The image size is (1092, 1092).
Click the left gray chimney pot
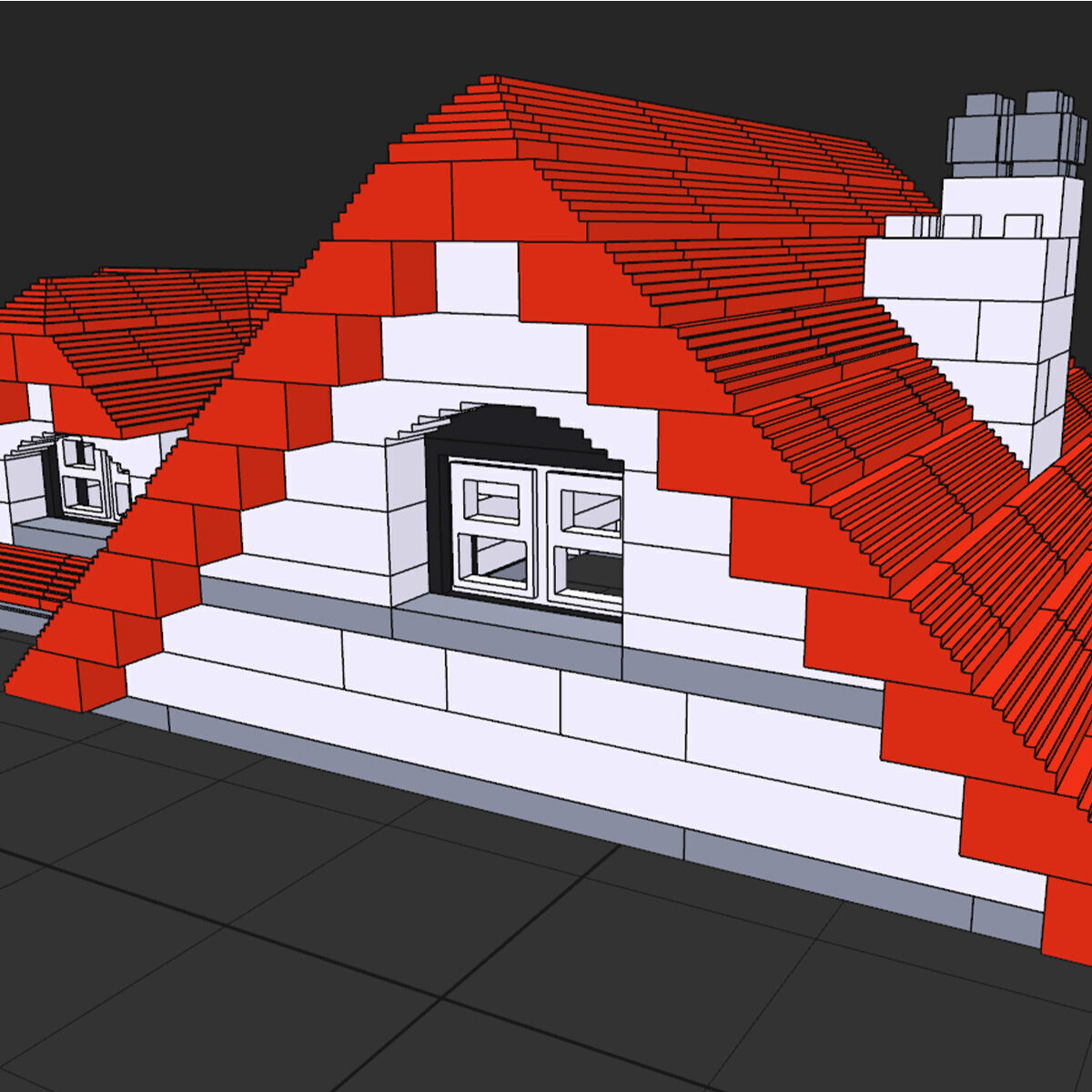pyautogui.click(x=980, y=136)
